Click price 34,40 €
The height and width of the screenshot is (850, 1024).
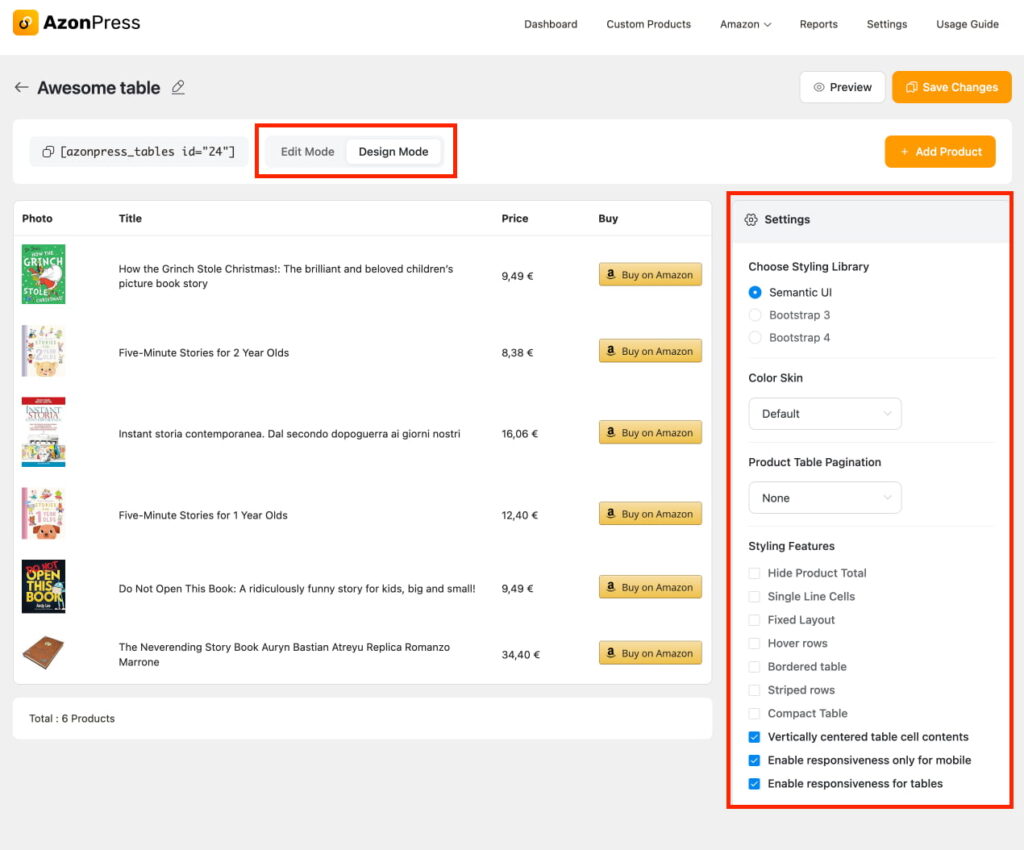point(520,655)
